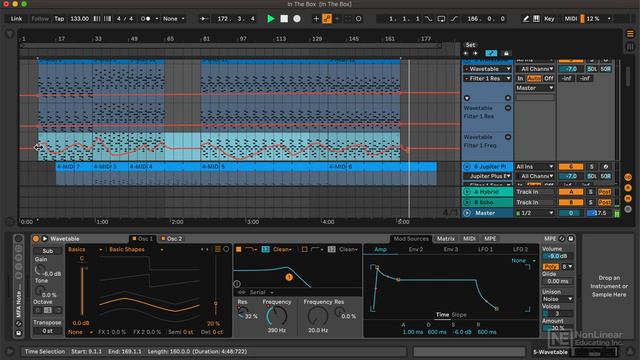Viewport: 640px width, 360px height.
Task: Open the quantization menu showing None
Action: click(173, 19)
